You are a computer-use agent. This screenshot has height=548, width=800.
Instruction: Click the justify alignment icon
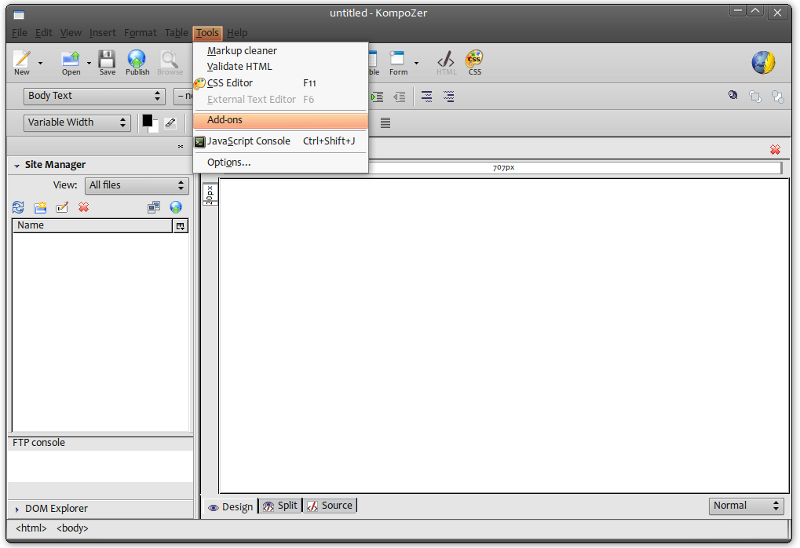(x=385, y=123)
